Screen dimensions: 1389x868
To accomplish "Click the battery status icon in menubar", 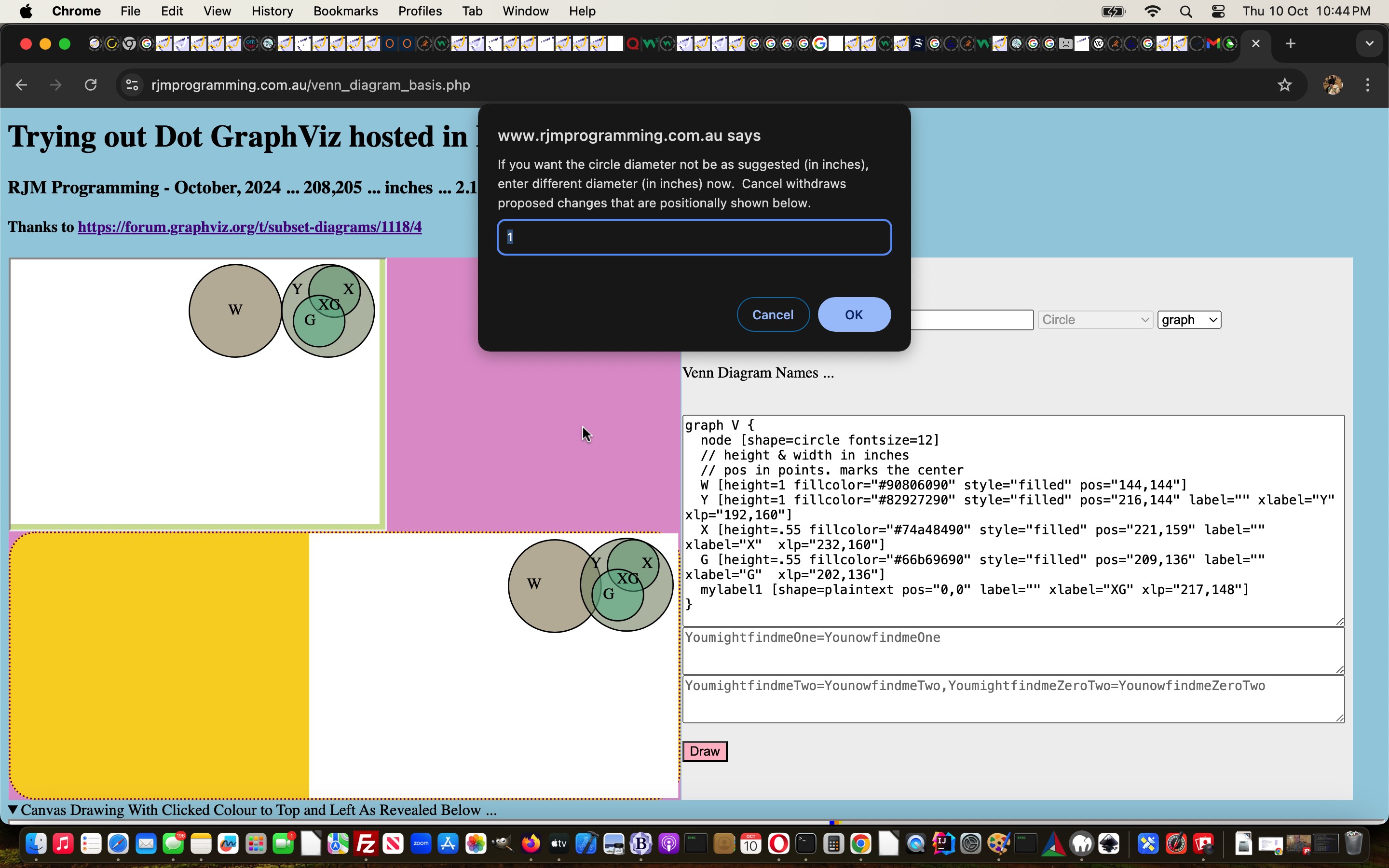I will pos(1113,12).
